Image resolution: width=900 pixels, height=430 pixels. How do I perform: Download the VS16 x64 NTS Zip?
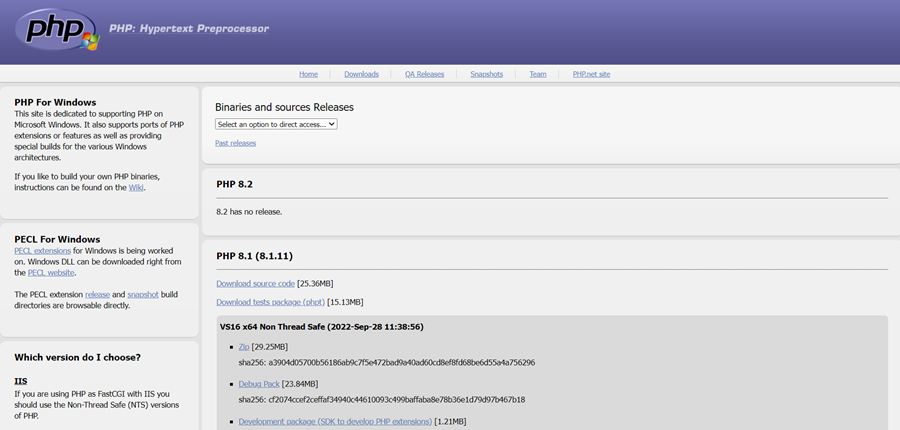pyautogui.click(x=244, y=346)
